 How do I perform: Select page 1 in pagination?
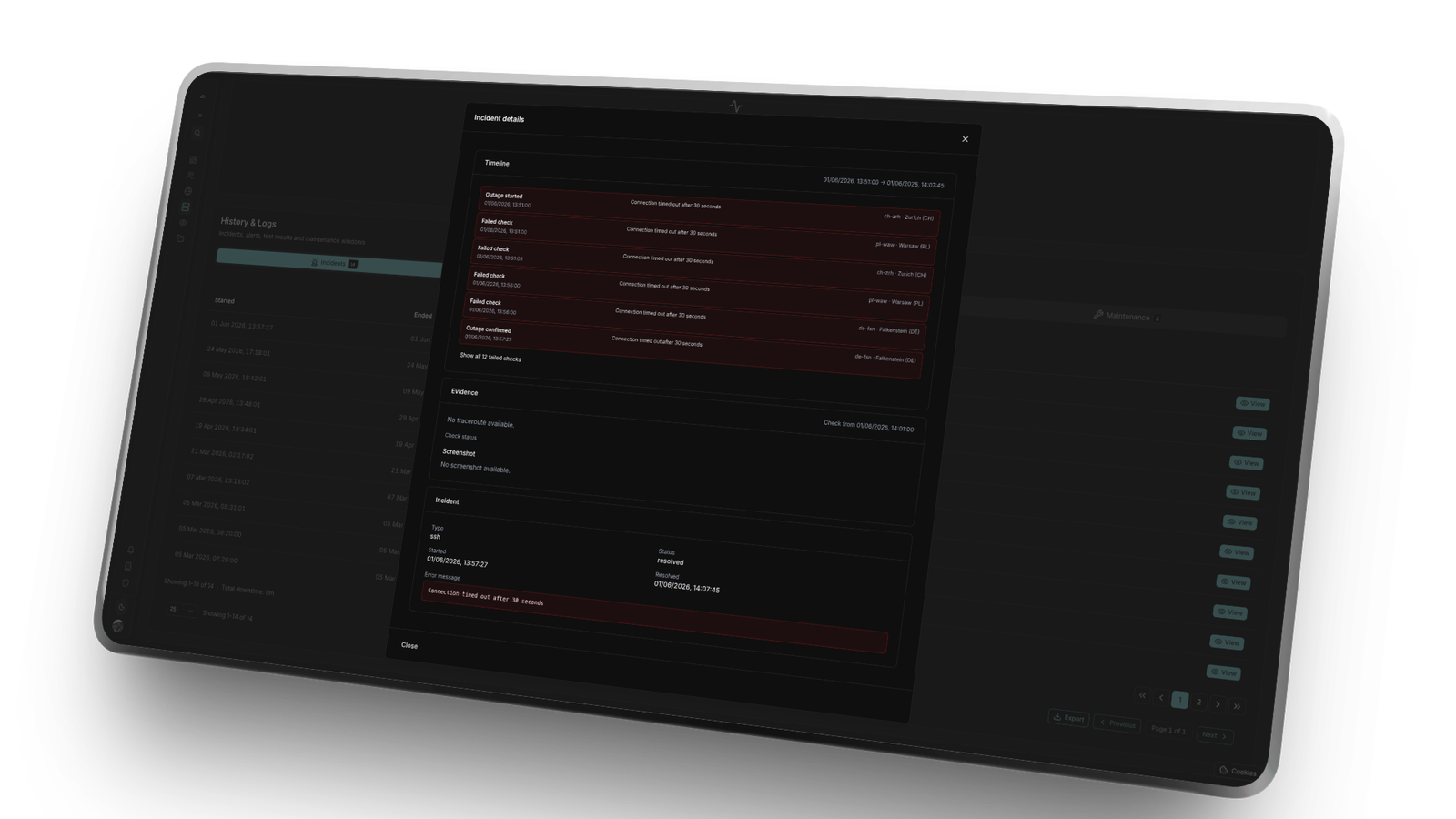[x=1180, y=700]
